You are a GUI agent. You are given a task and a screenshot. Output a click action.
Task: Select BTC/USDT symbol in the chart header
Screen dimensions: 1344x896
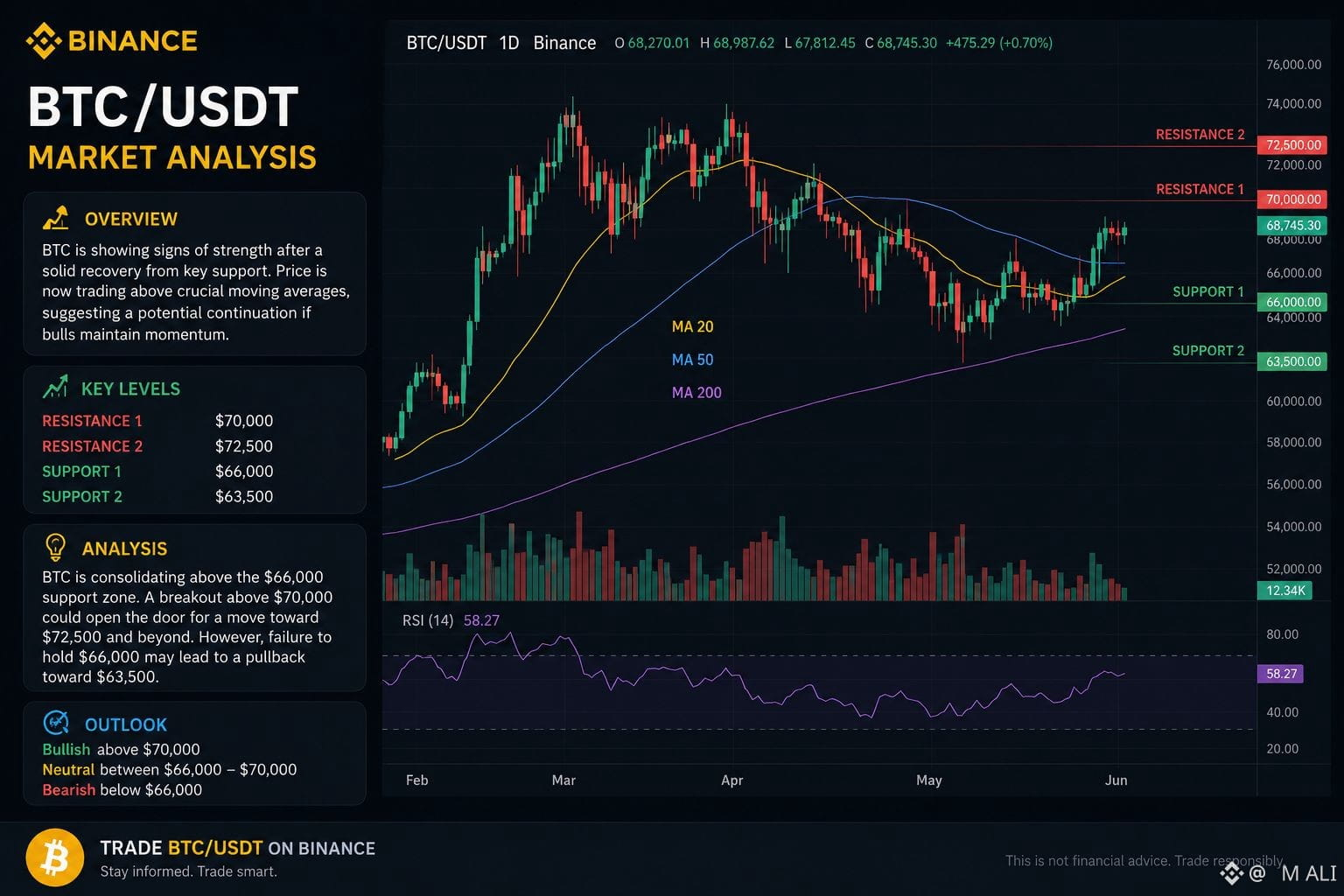point(446,43)
